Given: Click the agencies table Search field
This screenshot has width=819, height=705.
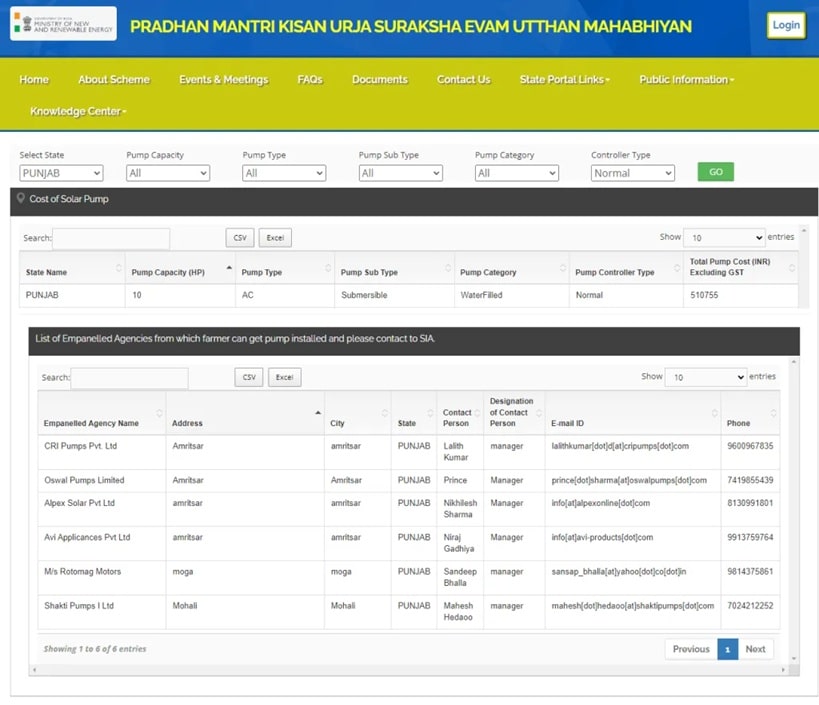Looking at the screenshot, I should pyautogui.click(x=130, y=378).
